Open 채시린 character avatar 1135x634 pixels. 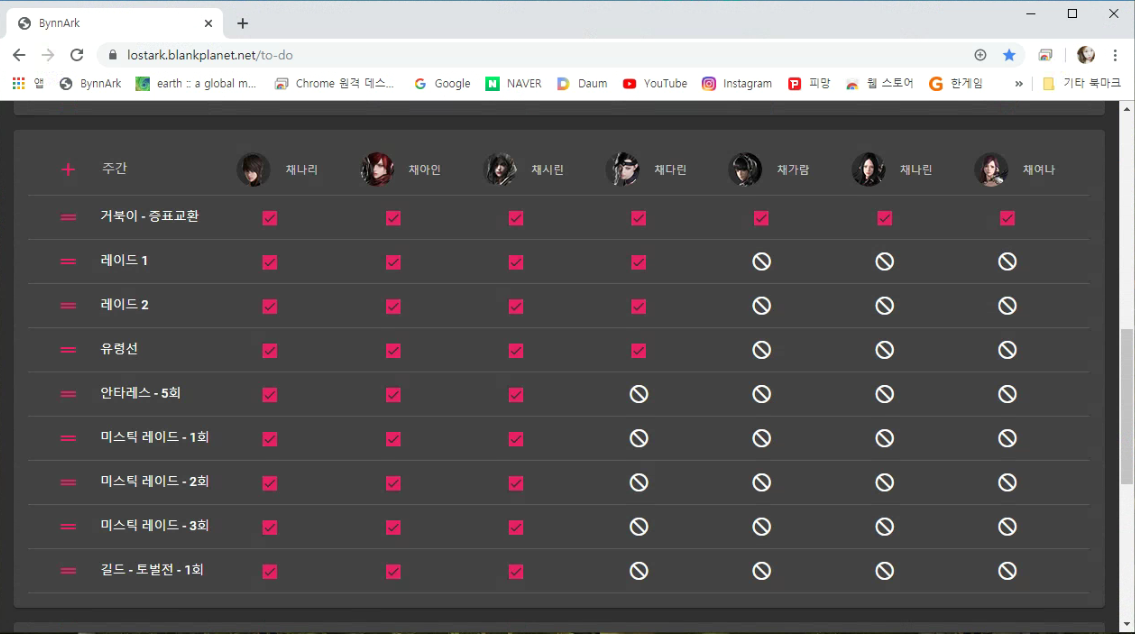(x=500, y=169)
